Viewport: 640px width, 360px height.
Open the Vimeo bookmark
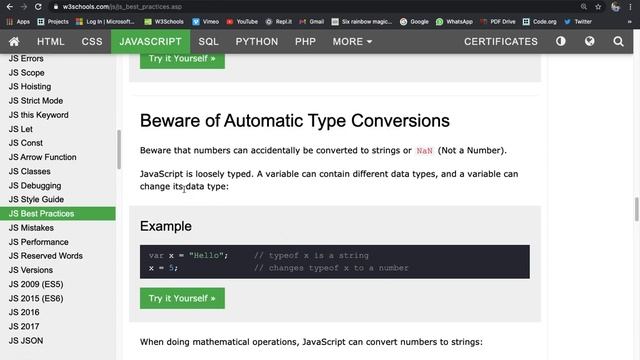206,22
